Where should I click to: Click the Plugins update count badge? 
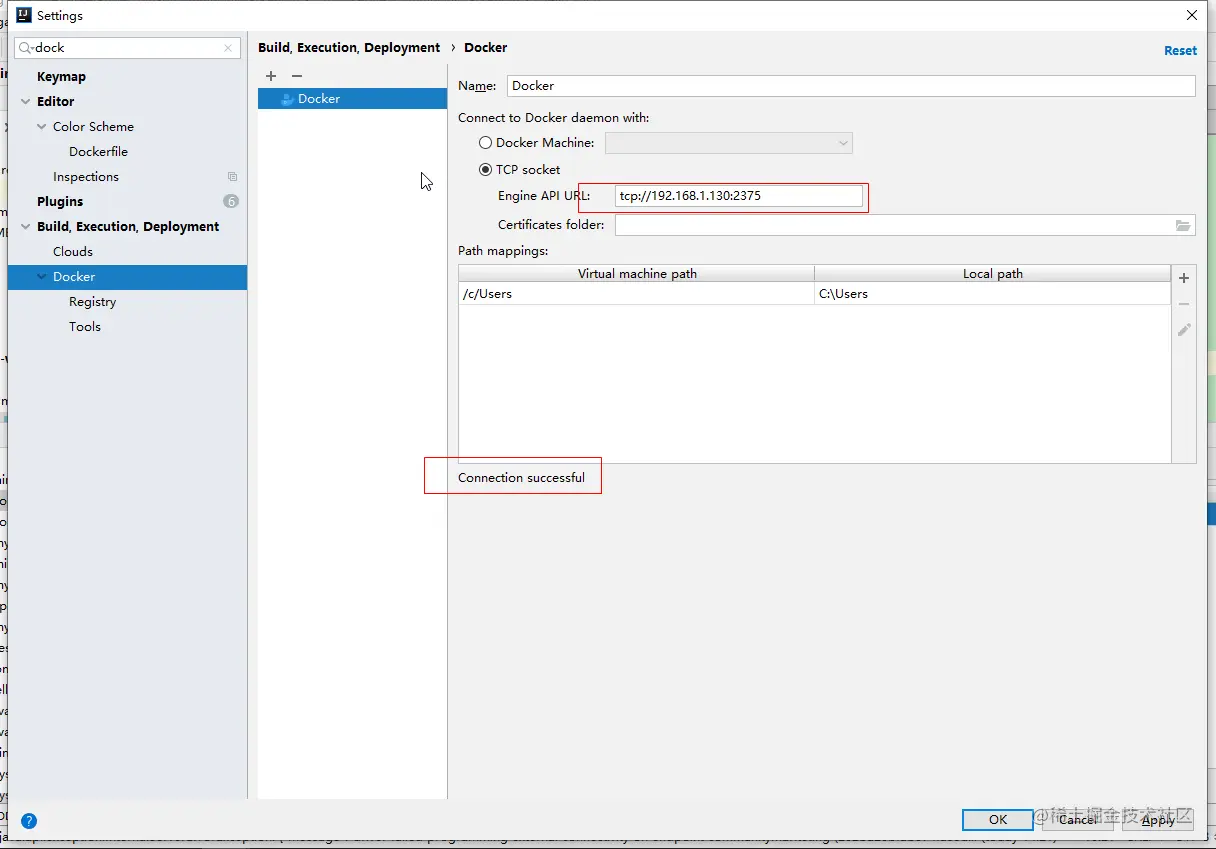(231, 201)
